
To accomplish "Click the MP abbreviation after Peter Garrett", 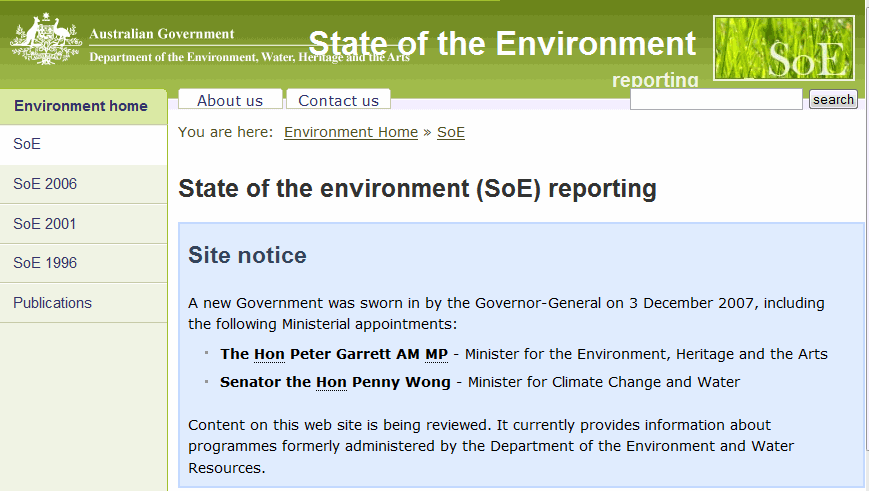I will pos(436,354).
